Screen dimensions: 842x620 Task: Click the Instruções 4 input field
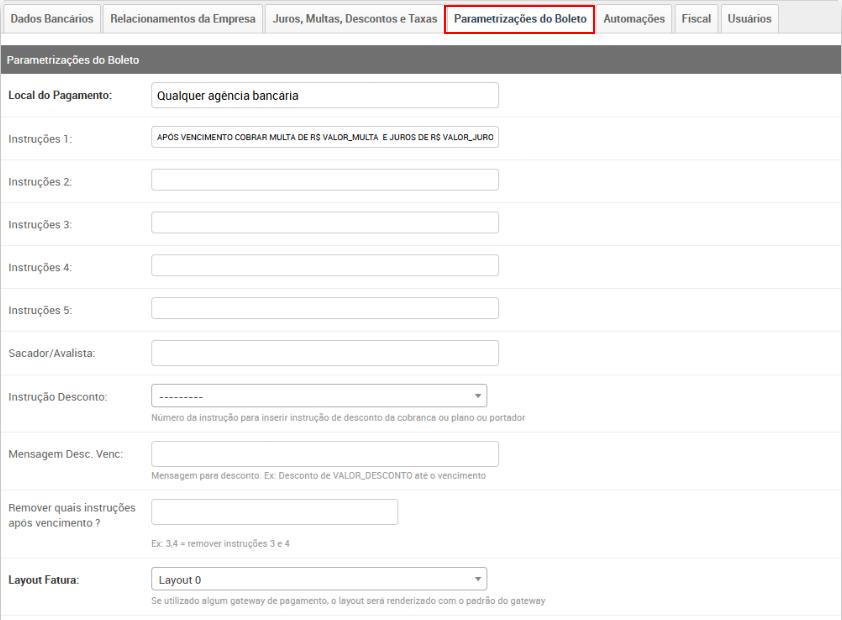point(325,266)
